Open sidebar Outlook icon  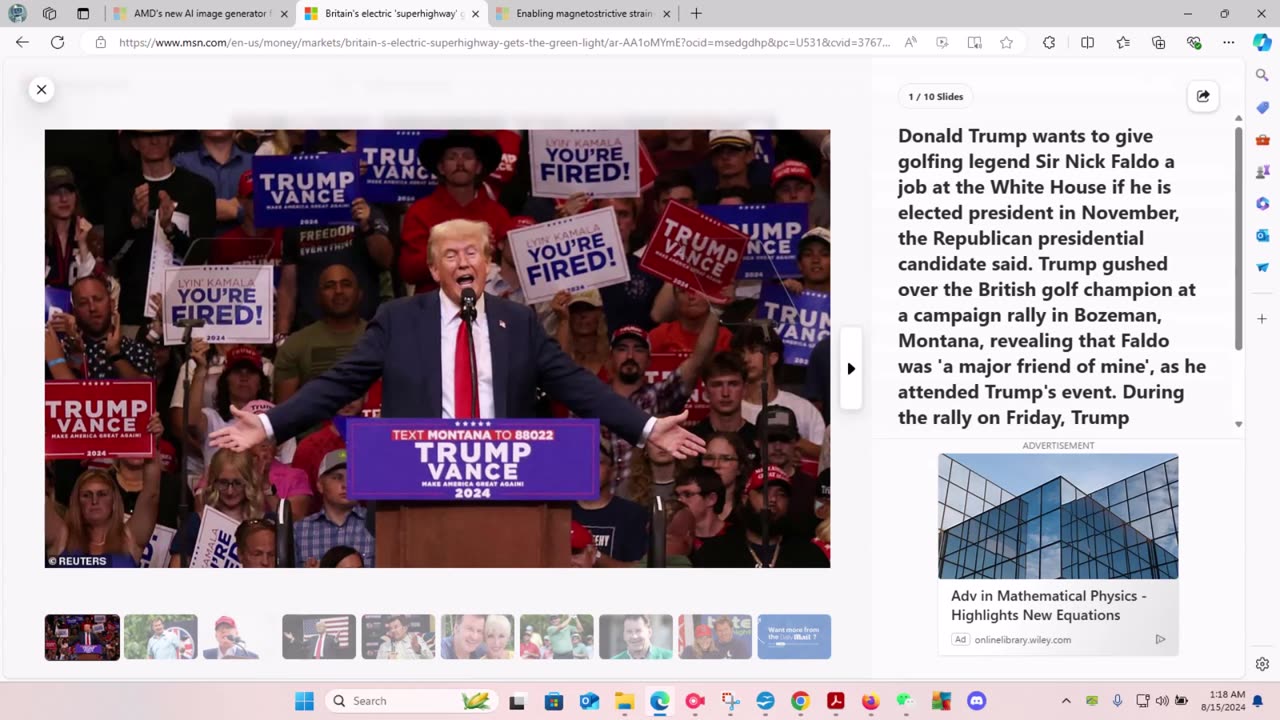[1262, 235]
